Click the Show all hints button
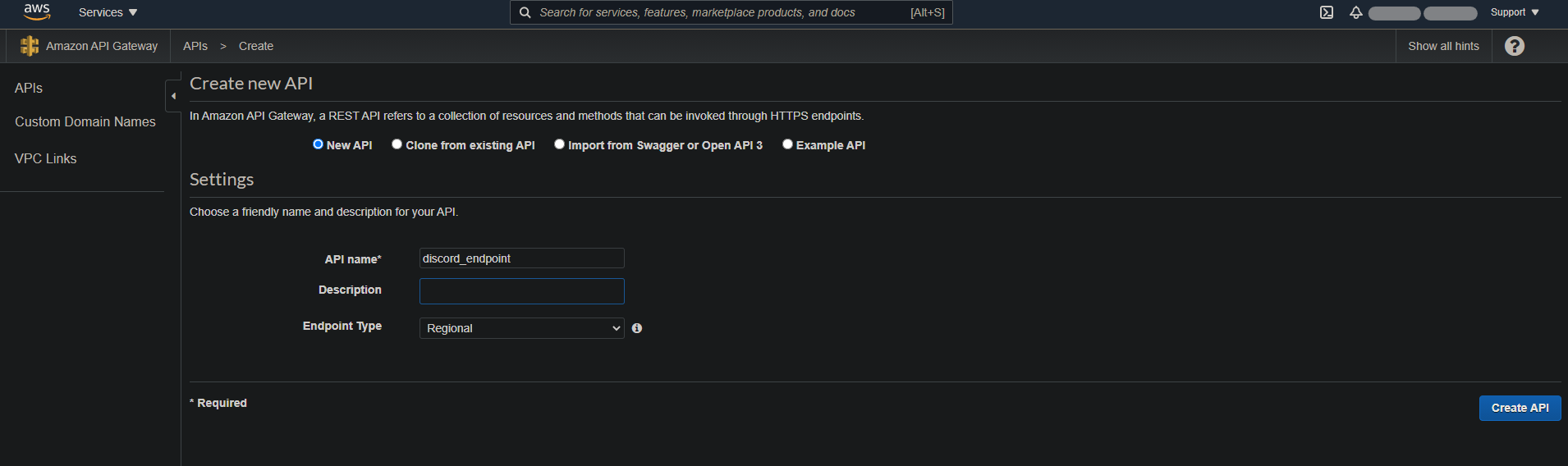Image resolution: width=1568 pixels, height=466 pixels. [x=1443, y=46]
